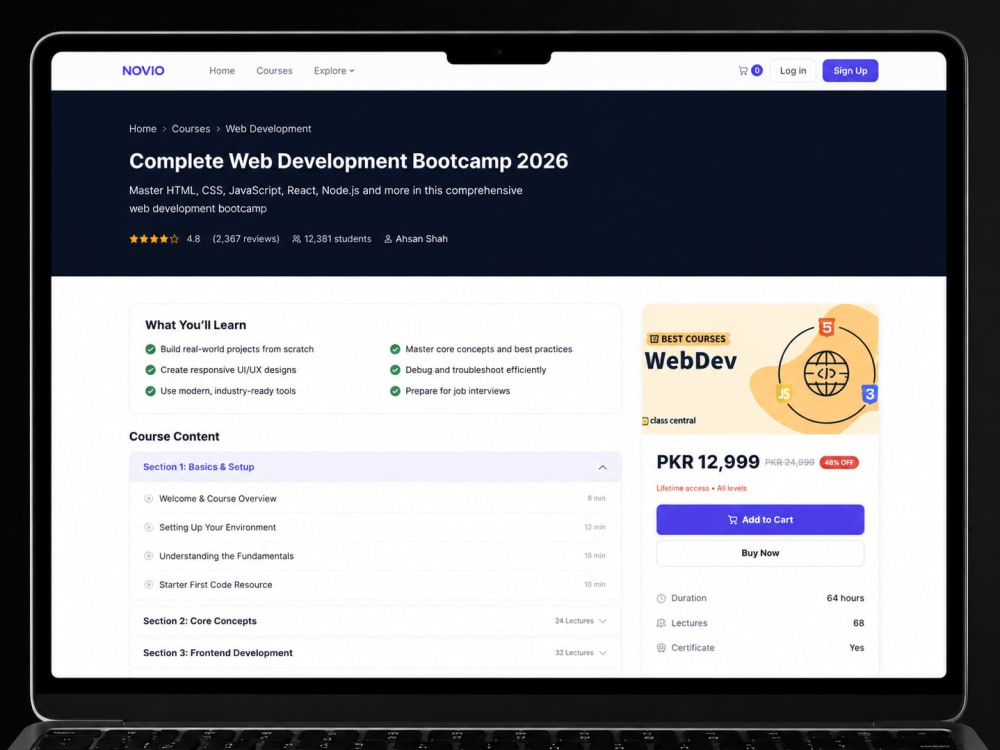The height and width of the screenshot is (750, 1000).
Task: Click the chevron next to 24 Lectures
Action: pos(603,621)
